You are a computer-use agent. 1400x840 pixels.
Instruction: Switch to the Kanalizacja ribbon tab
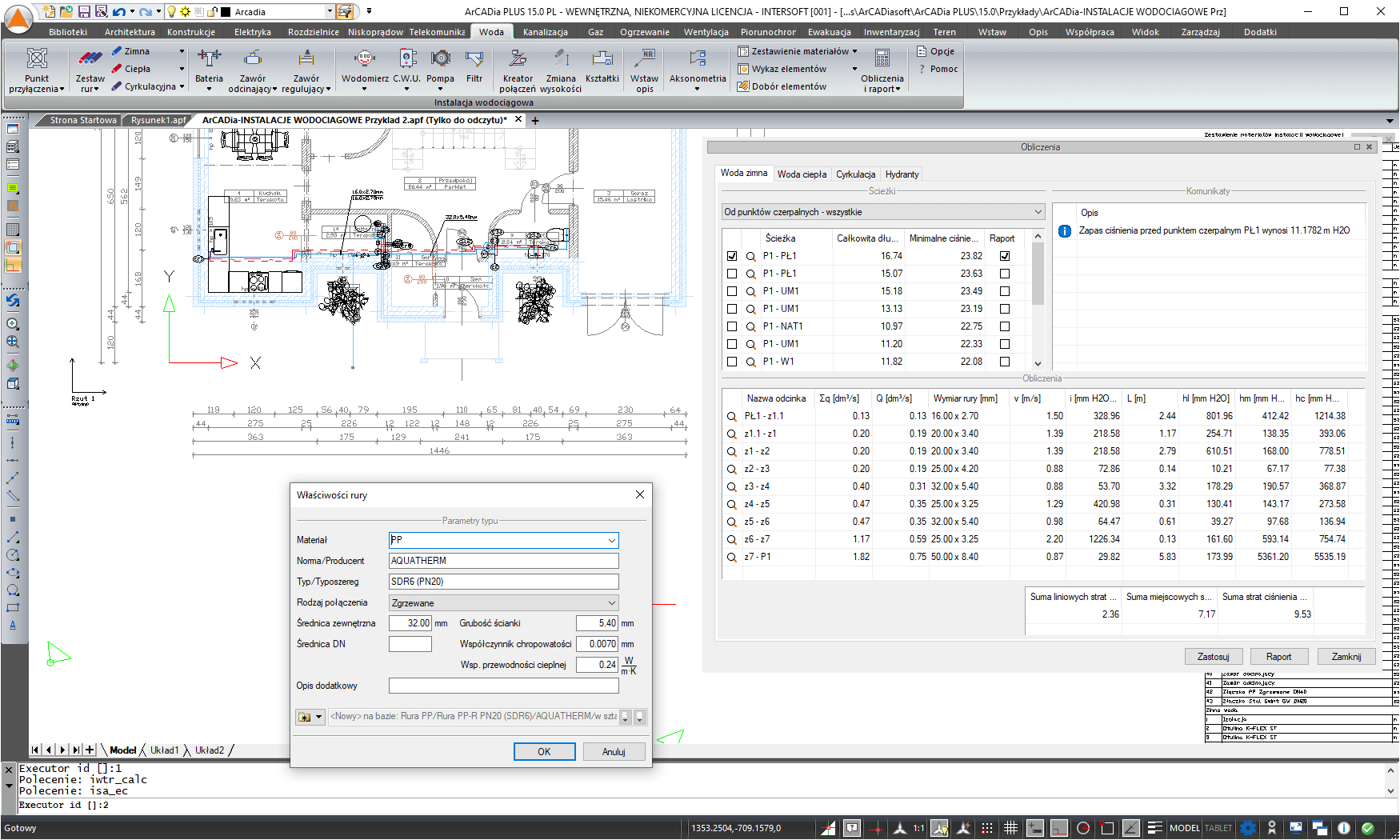[545, 32]
